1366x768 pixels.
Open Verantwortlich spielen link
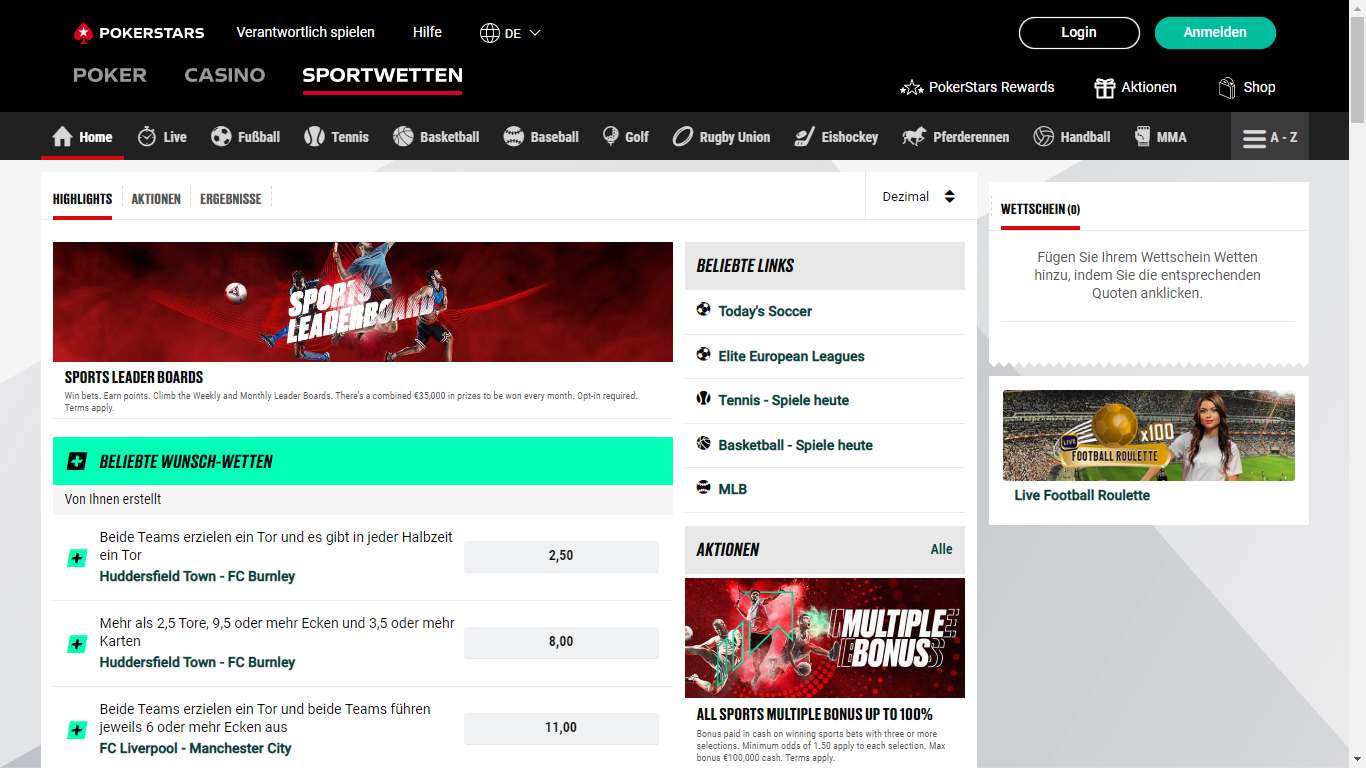pyautogui.click(x=306, y=32)
